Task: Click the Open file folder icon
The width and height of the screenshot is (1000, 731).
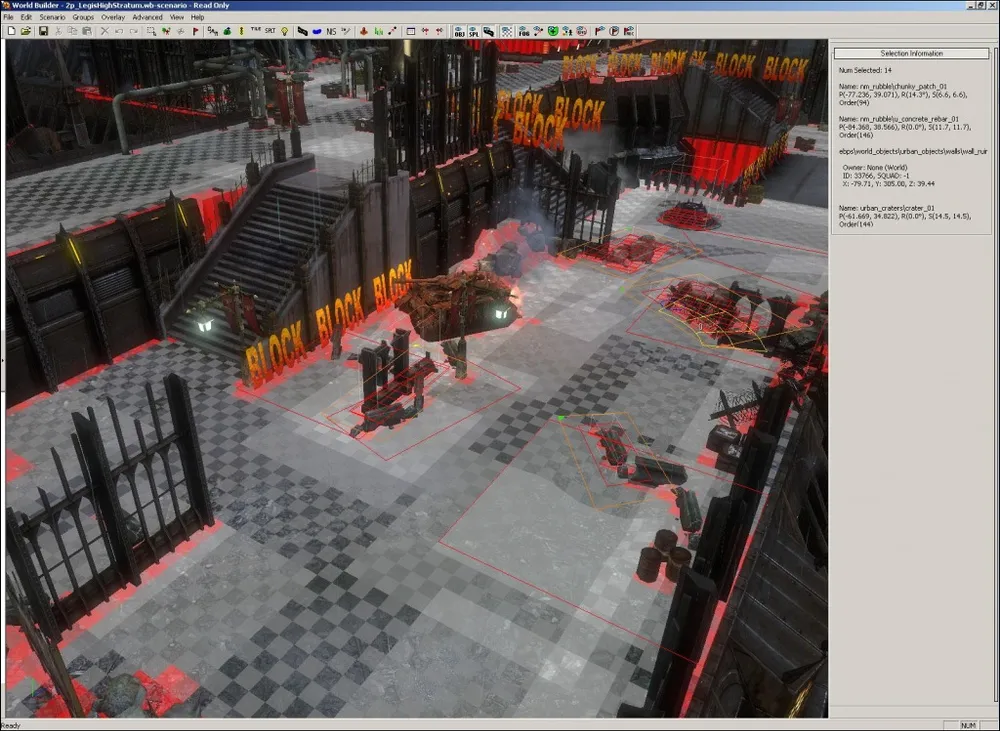Action: (26, 31)
